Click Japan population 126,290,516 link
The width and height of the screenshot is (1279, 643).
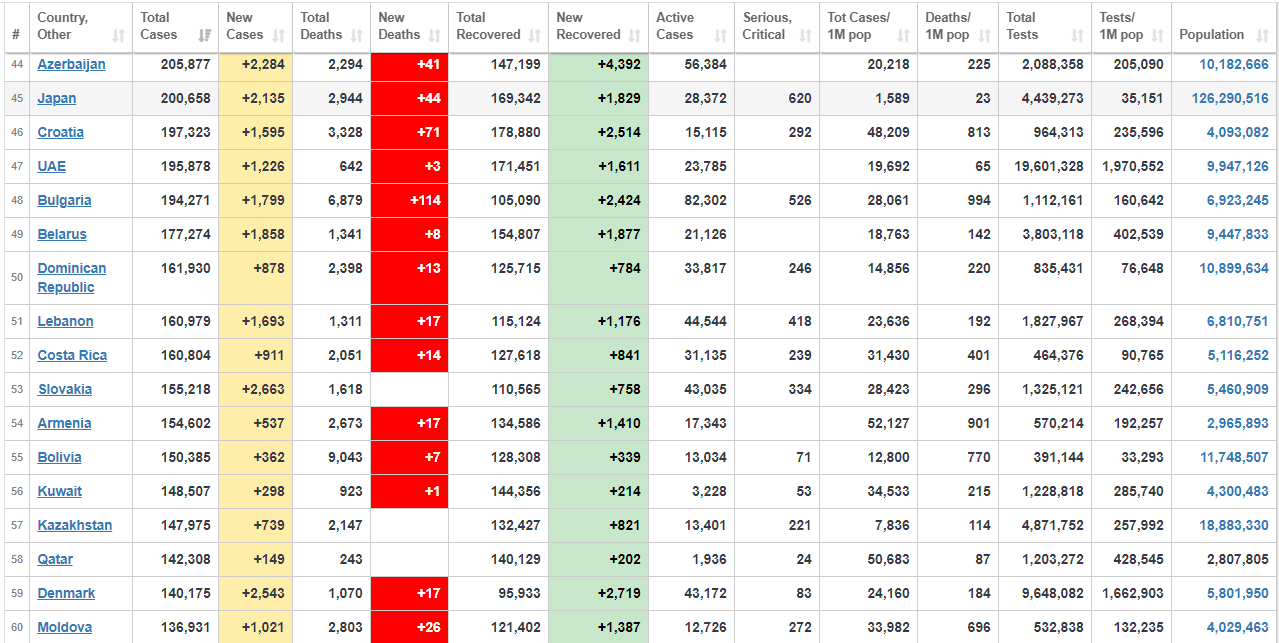click(1230, 98)
